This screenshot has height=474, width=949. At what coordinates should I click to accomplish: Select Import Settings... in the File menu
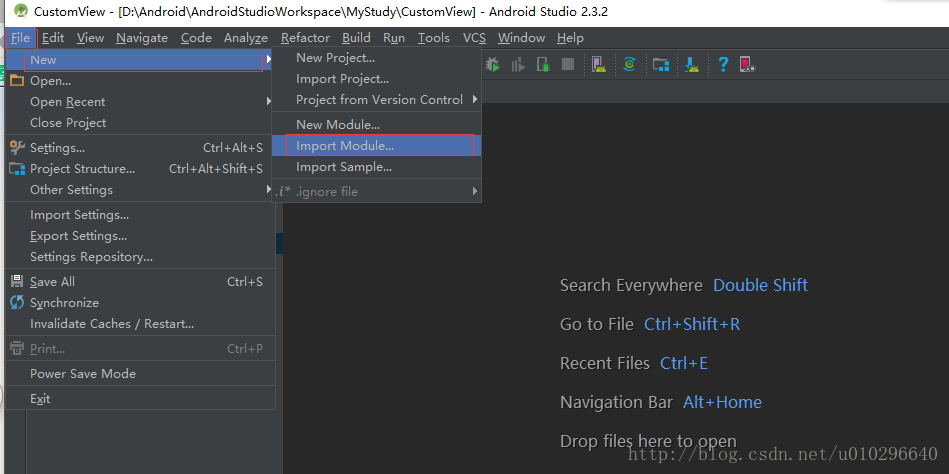point(140,215)
